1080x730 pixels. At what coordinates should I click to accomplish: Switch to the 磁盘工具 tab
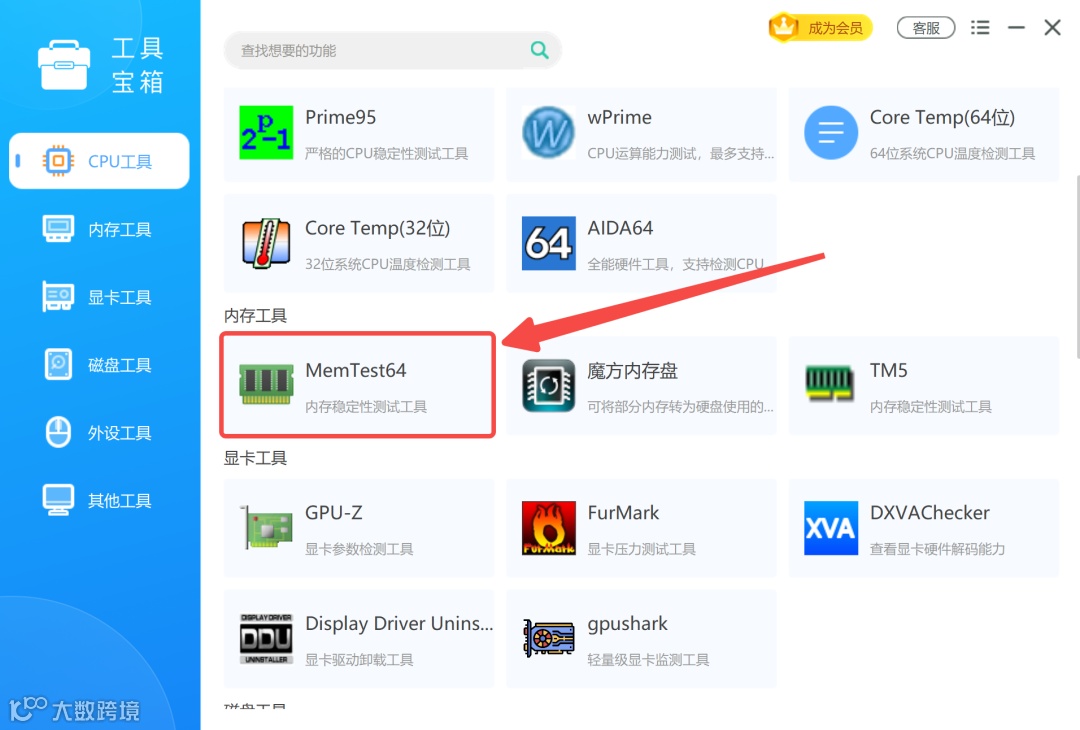coord(99,364)
